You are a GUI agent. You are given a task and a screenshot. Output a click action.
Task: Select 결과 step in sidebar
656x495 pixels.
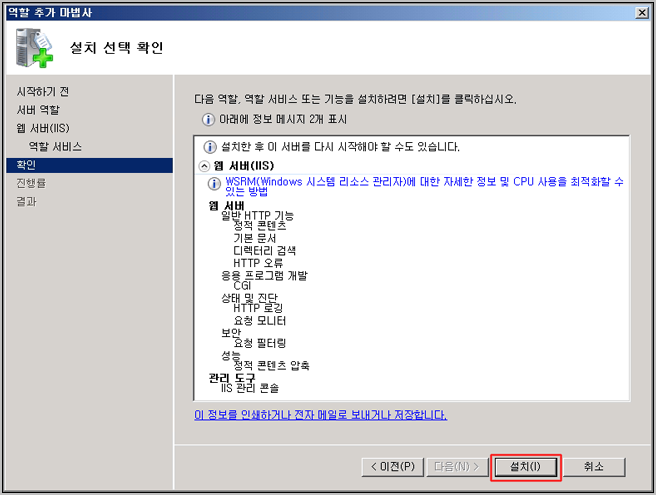point(26,202)
